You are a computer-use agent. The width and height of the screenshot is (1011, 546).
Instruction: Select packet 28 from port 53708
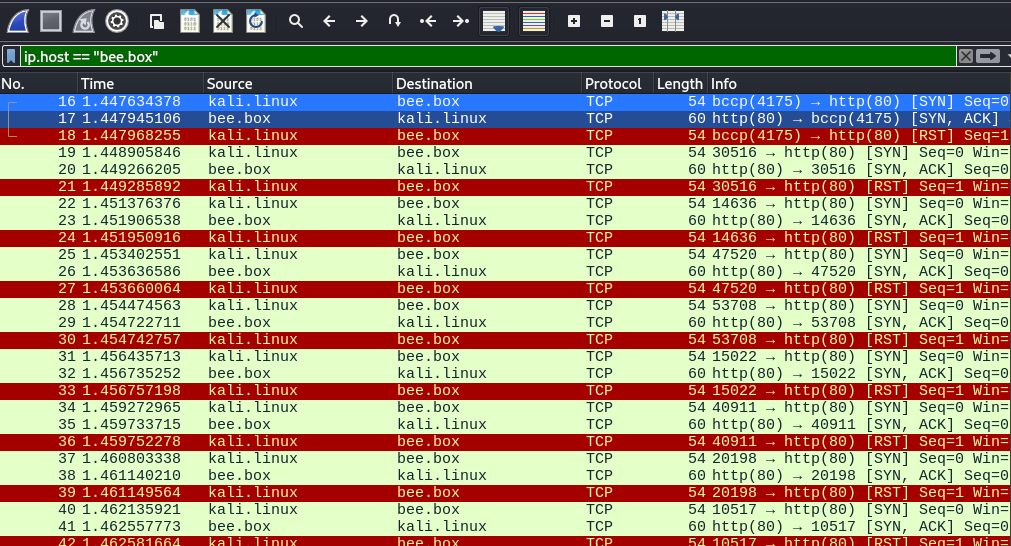(506, 305)
